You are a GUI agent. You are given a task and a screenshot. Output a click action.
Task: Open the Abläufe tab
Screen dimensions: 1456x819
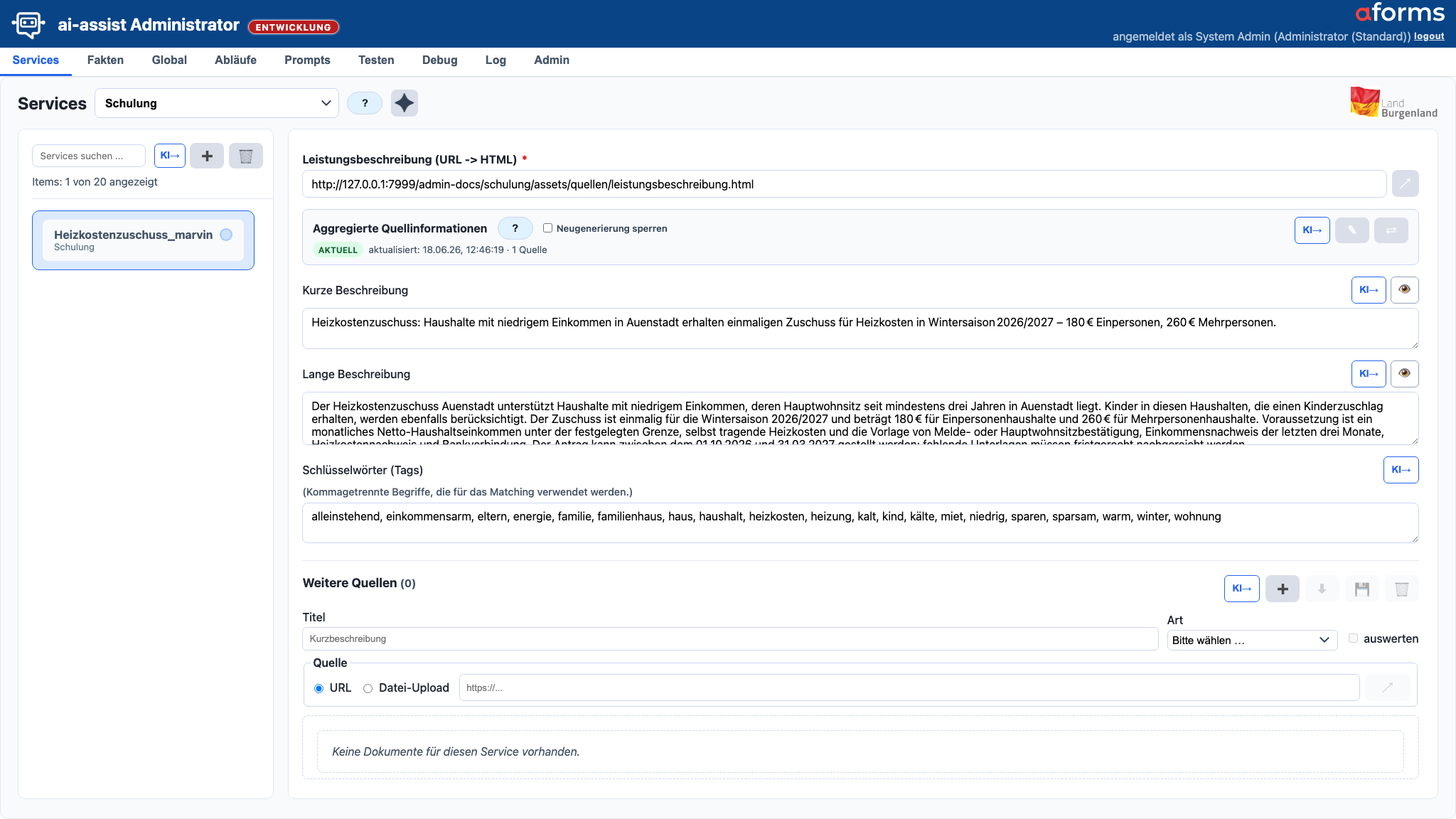(x=235, y=60)
